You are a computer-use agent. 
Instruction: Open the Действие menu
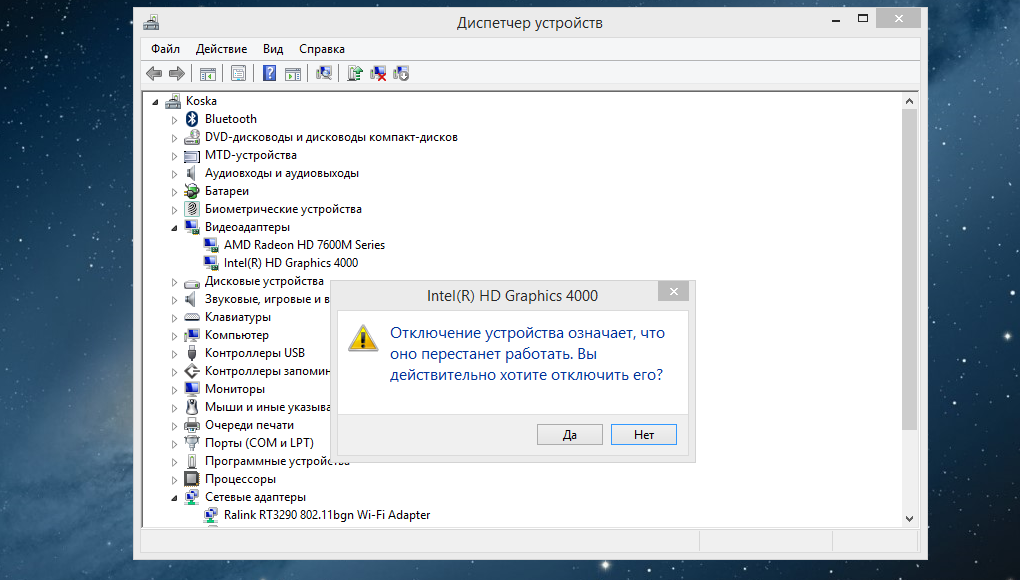pyautogui.click(x=221, y=49)
